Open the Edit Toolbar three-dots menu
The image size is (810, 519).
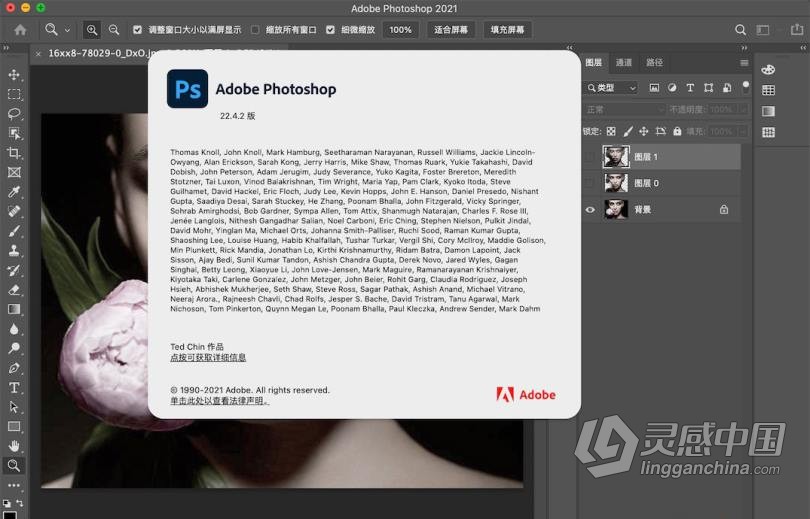[x=14, y=485]
